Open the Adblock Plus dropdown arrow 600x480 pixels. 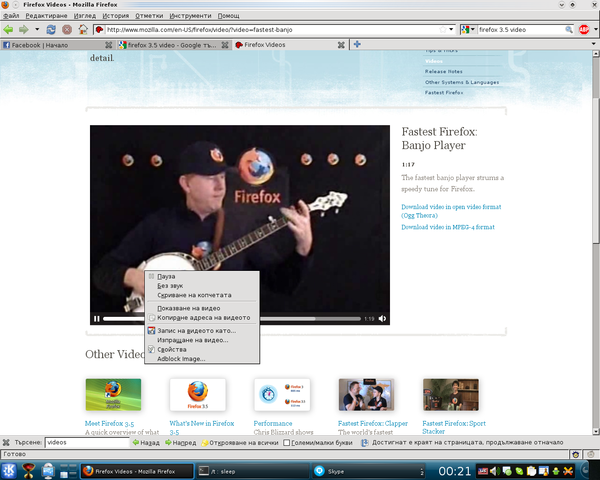tap(595, 29)
